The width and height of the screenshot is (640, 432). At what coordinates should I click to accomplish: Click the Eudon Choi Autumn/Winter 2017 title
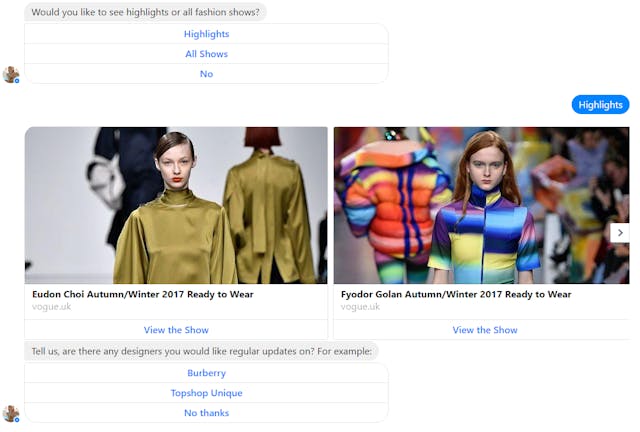(x=143, y=295)
